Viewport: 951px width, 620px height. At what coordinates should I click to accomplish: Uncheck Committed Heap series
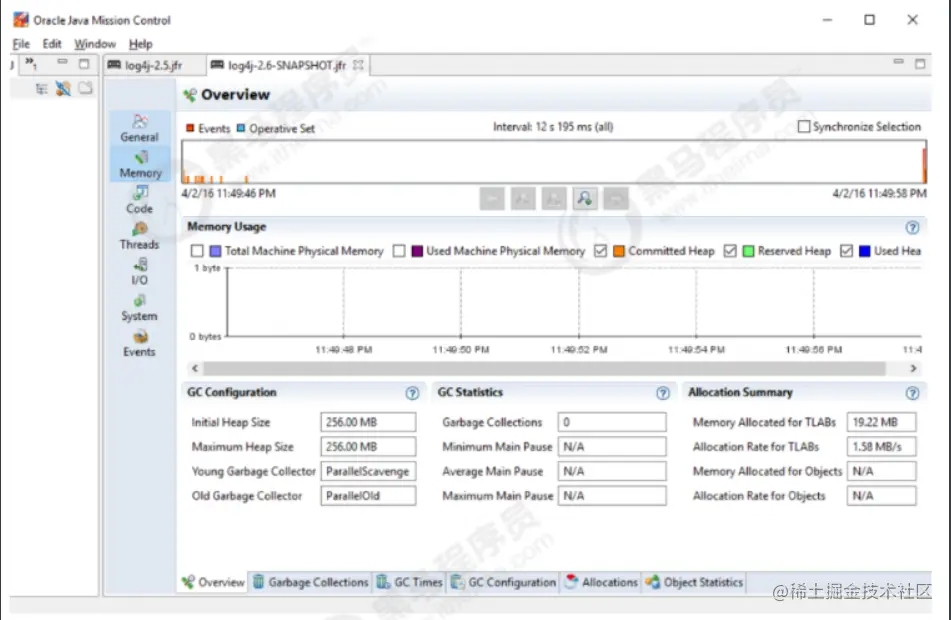tap(600, 251)
